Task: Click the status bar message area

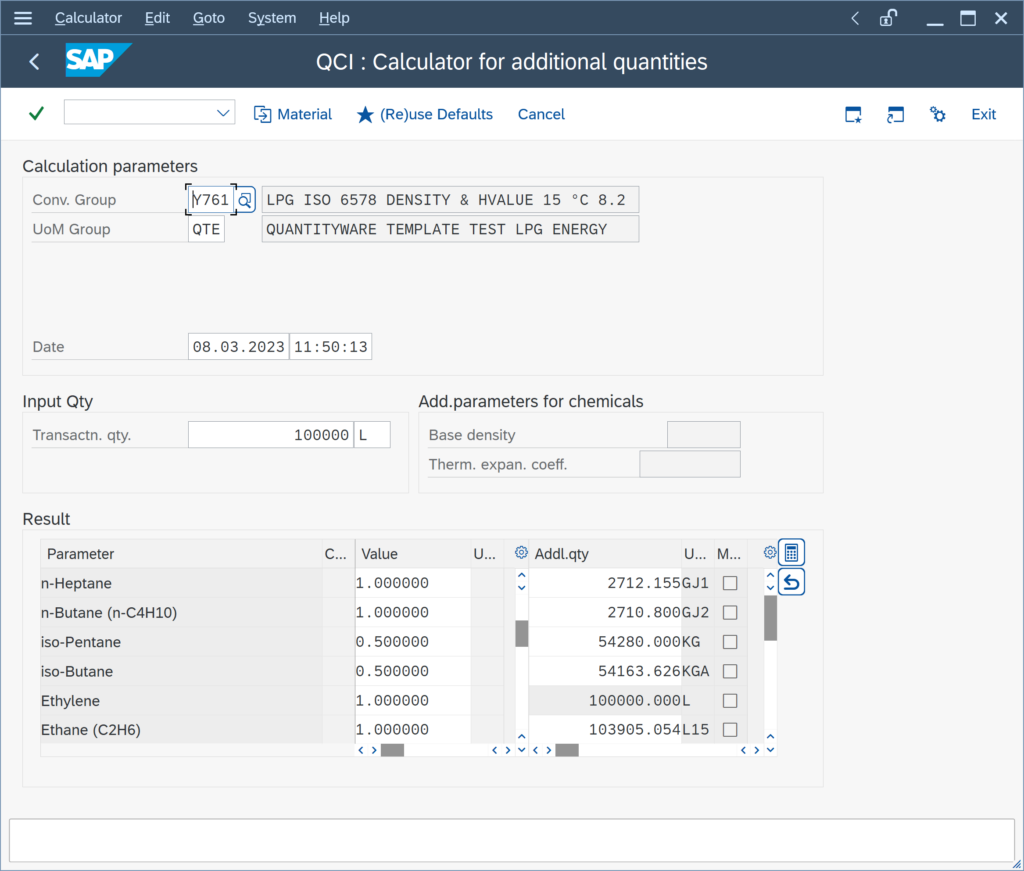Action: pyautogui.click(x=511, y=841)
